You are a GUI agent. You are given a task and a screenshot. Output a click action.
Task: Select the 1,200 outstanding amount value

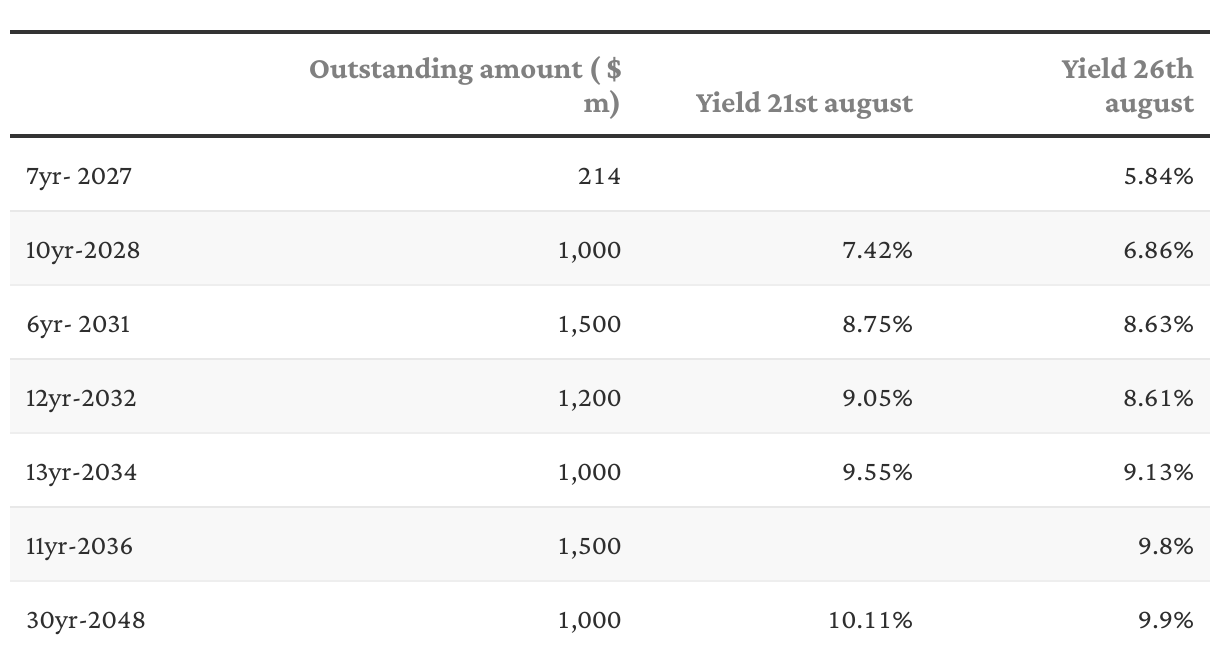(x=590, y=398)
